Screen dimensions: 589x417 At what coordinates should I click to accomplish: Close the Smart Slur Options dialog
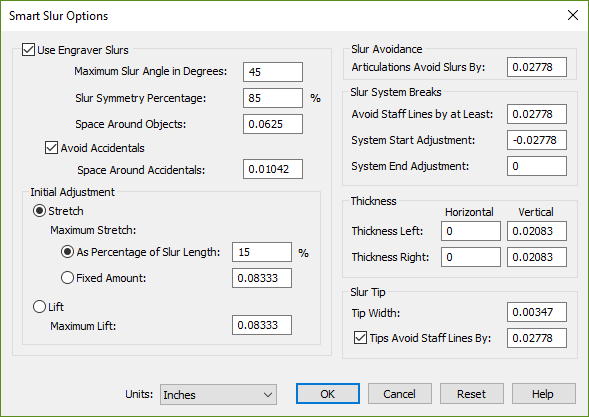[572, 15]
